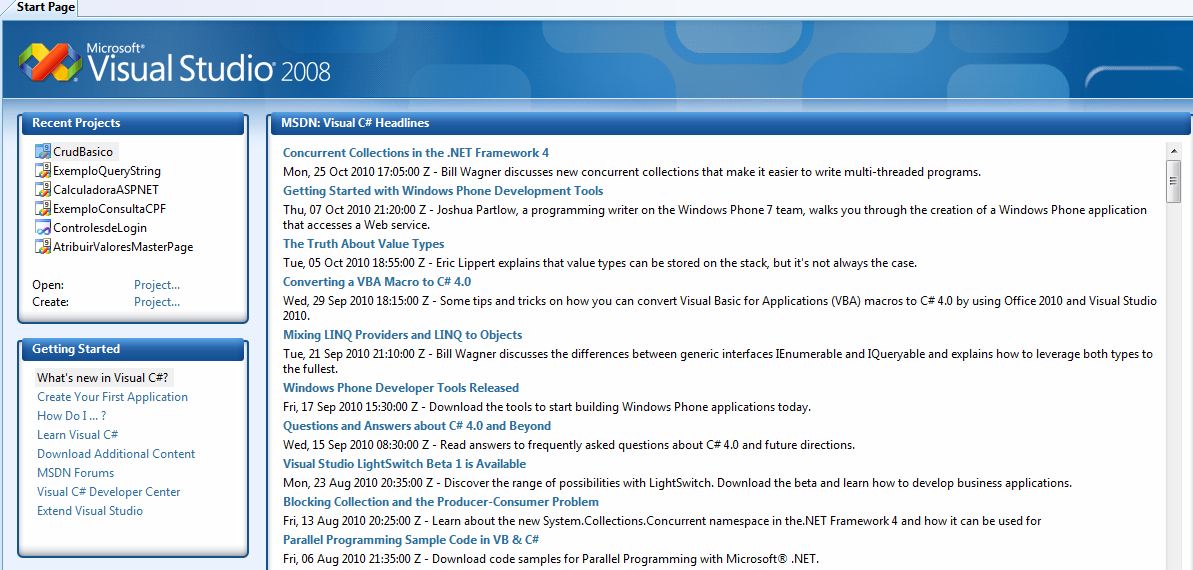Viewport: 1193px width, 570px height.
Task: Select the Start Page tab
Action: 45,7
